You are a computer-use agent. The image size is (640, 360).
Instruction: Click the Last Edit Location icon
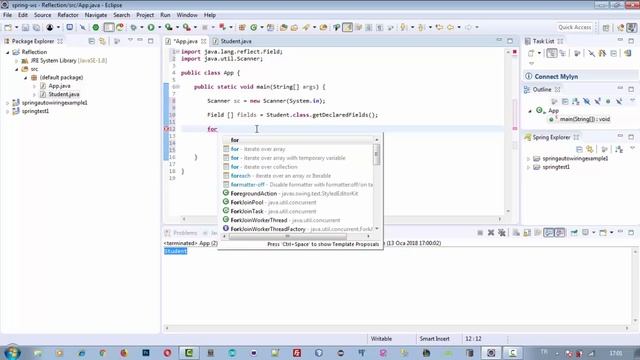click(439, 27)
